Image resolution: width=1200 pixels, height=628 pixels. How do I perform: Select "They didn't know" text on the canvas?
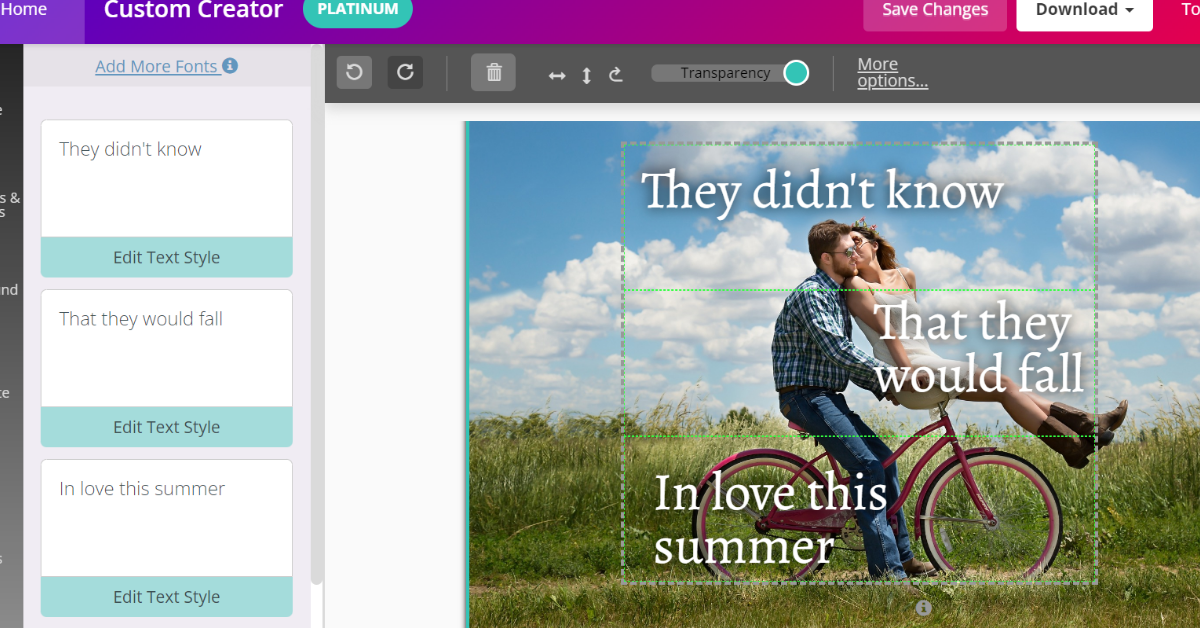pos(821,192)
